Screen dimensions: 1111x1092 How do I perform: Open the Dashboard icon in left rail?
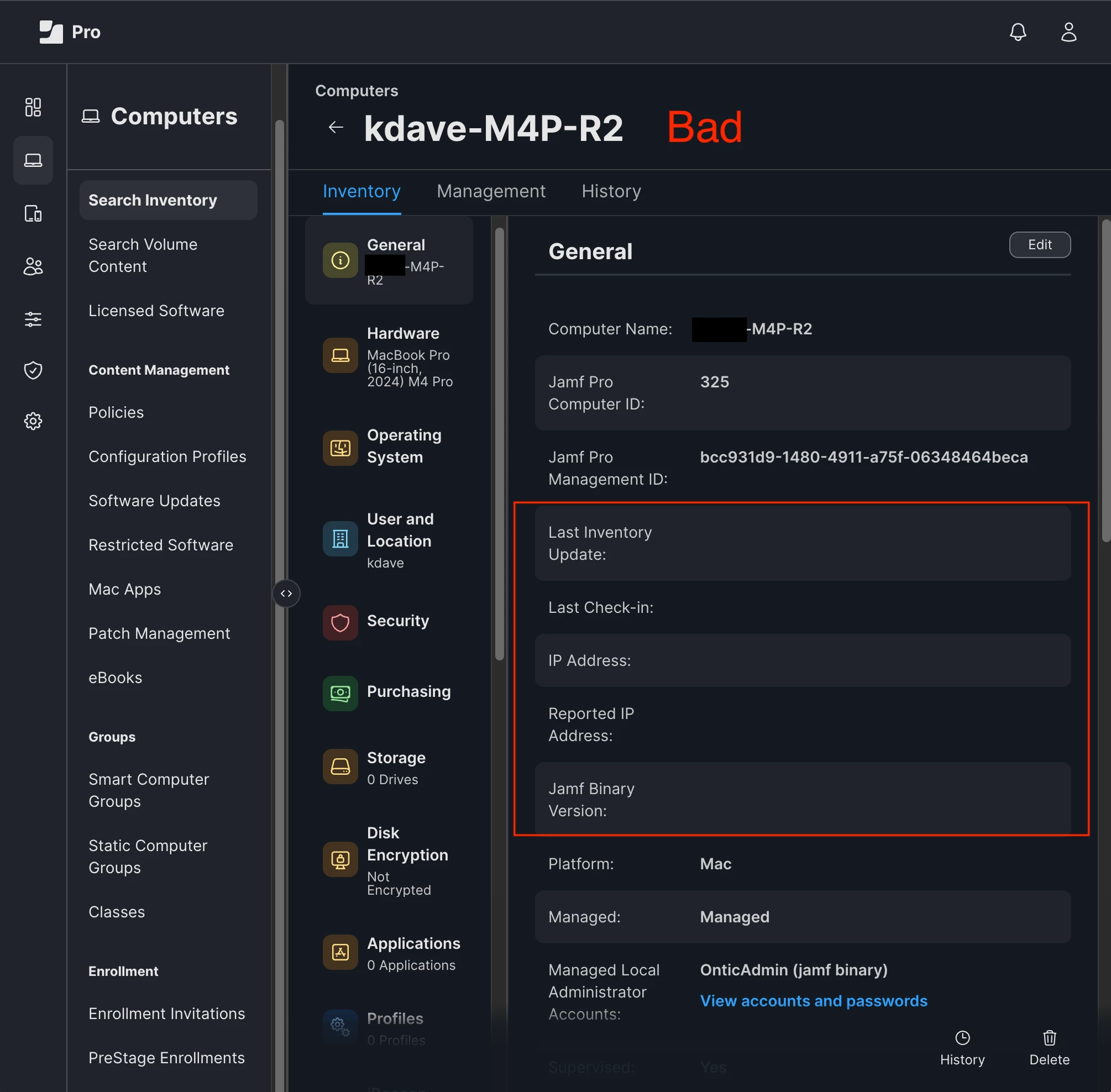click(x=33, y=107)
